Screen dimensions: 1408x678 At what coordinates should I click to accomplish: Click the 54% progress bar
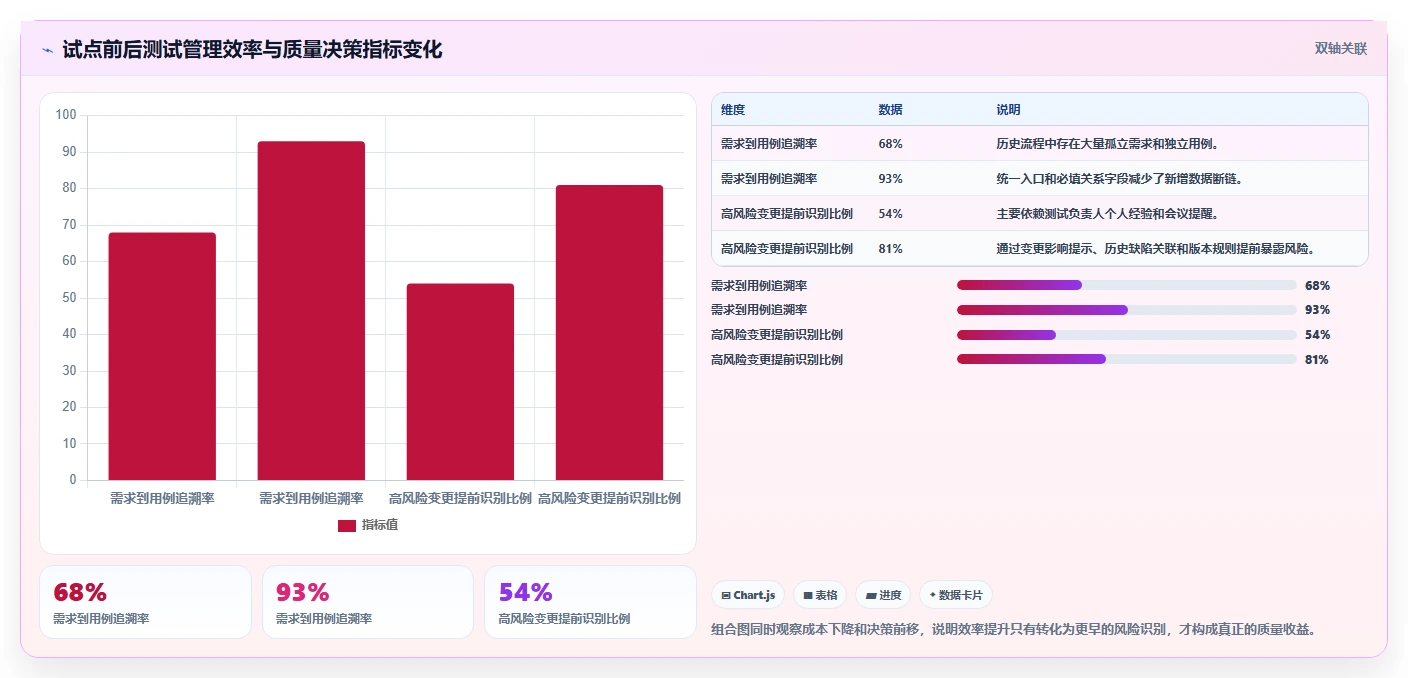[1126, 334]
